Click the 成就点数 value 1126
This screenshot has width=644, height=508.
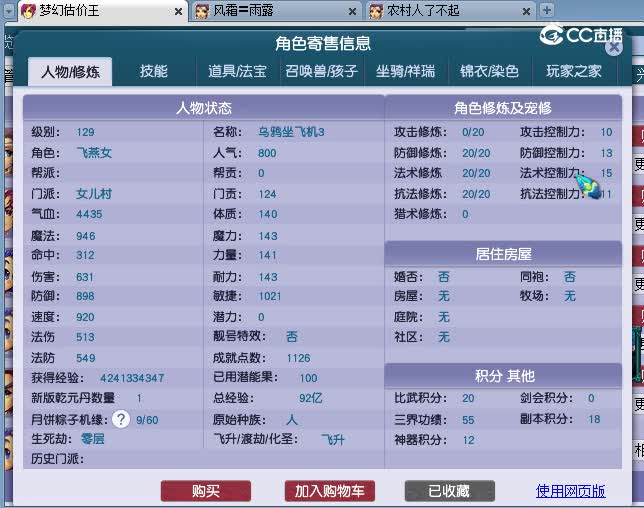(x=299, y=358)
